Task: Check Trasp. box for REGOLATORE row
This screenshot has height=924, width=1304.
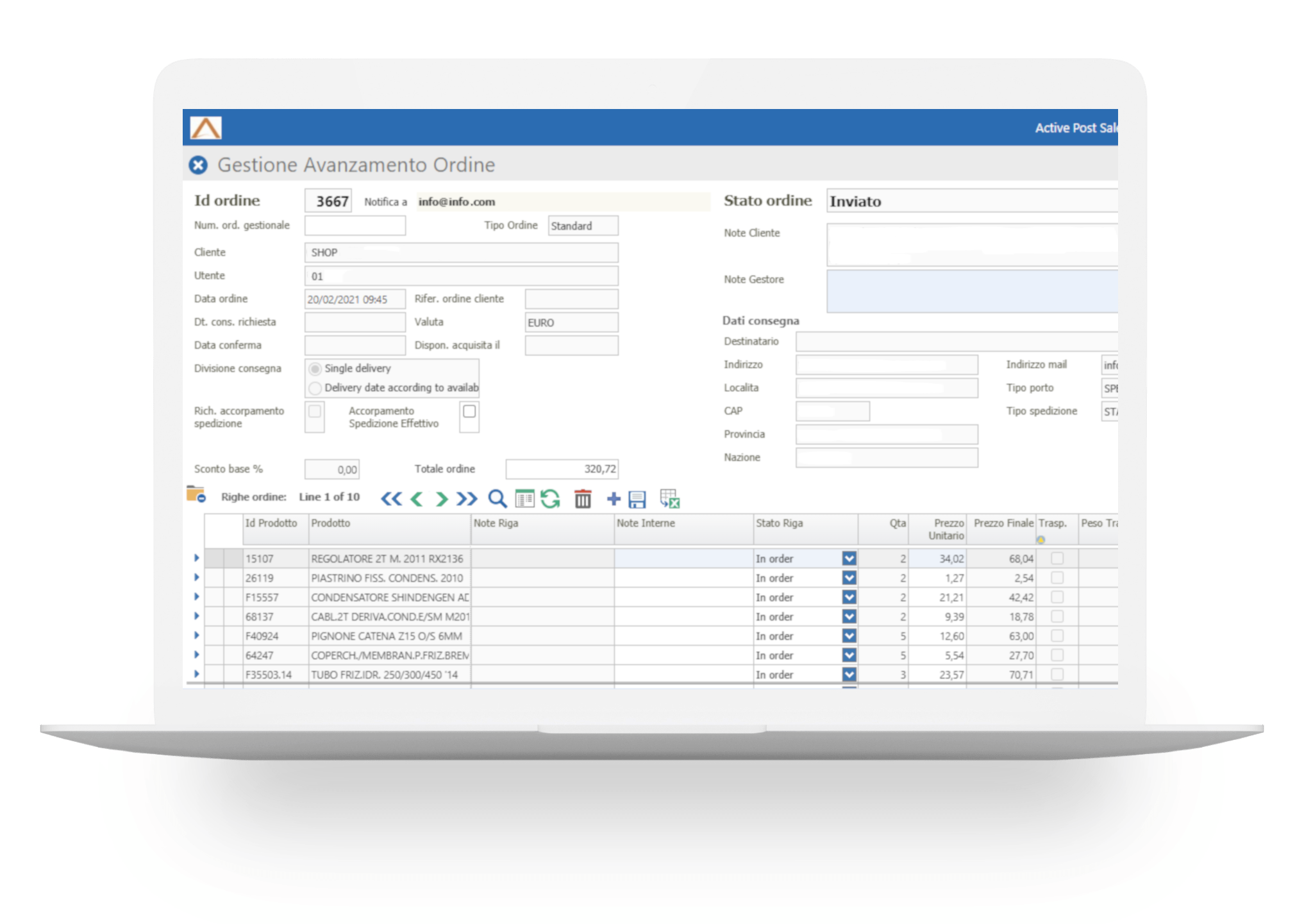Action: [1057, 559]
